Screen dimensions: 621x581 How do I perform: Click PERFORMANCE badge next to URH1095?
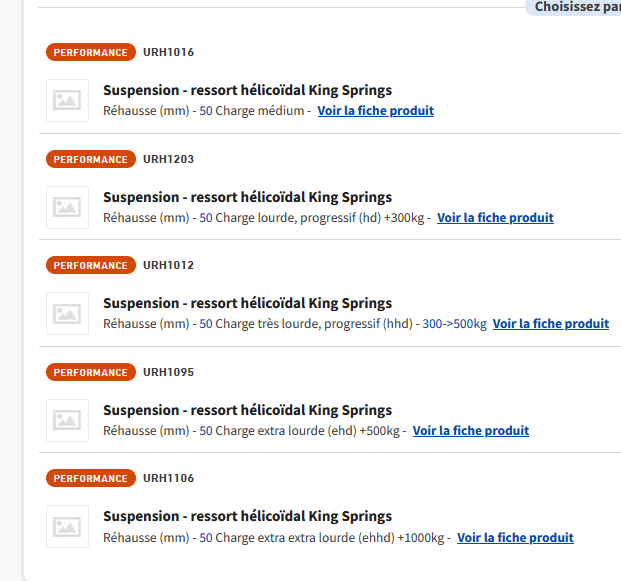coord(90,372)
